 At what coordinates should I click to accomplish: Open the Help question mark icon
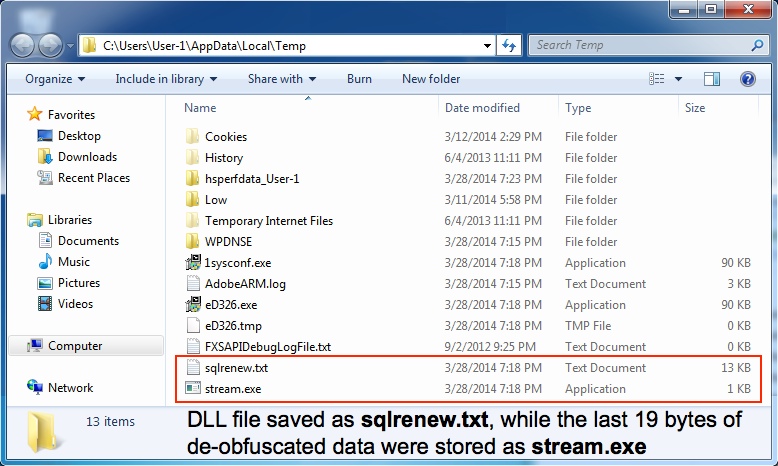tap(747, 79)
